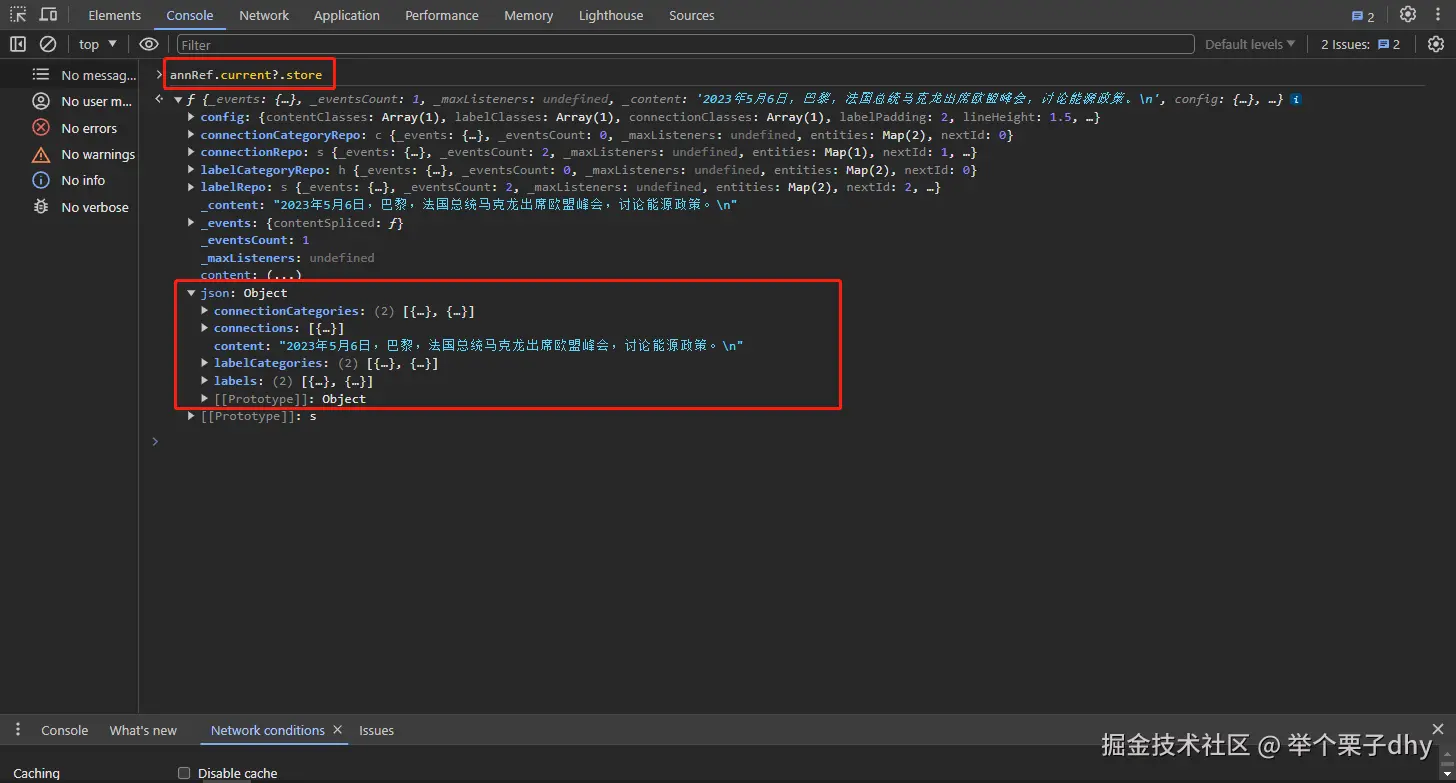The image size is (1456, 783).
Task: Toggle the console sidebar panel icon
Action: click(x=18, y=44)
